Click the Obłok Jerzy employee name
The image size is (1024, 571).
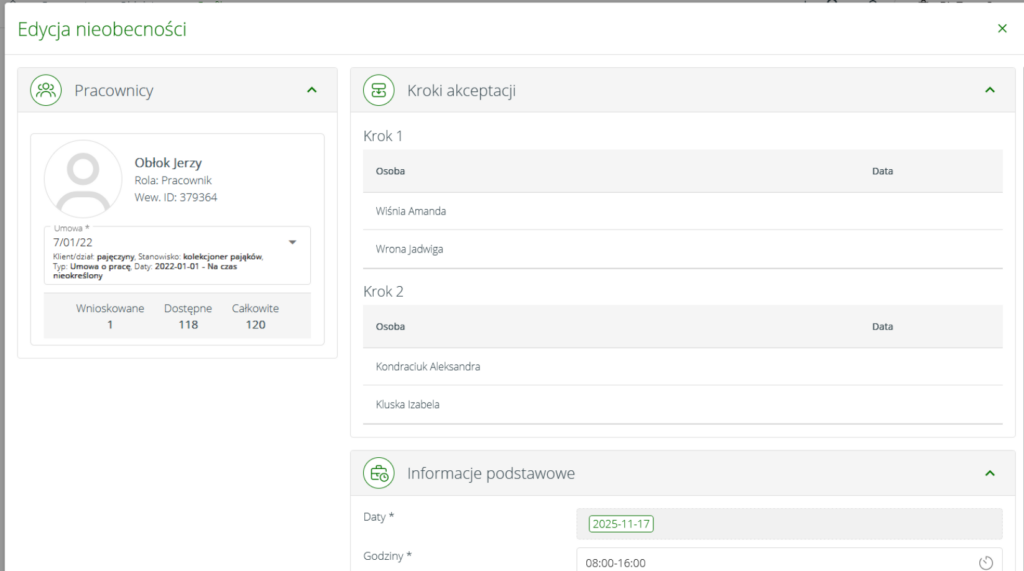pyautogui.click(x=168, y=162)
